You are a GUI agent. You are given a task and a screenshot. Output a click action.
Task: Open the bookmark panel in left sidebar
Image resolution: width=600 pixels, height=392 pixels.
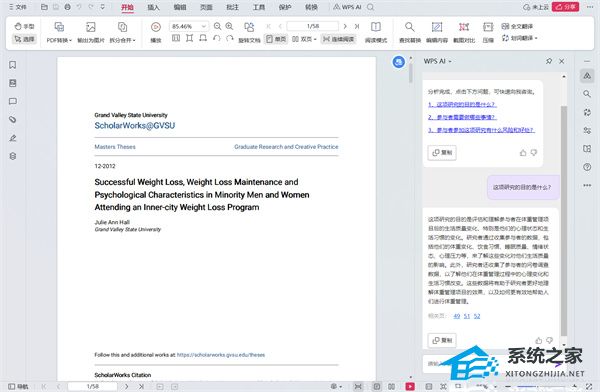[x=13, y=65]
